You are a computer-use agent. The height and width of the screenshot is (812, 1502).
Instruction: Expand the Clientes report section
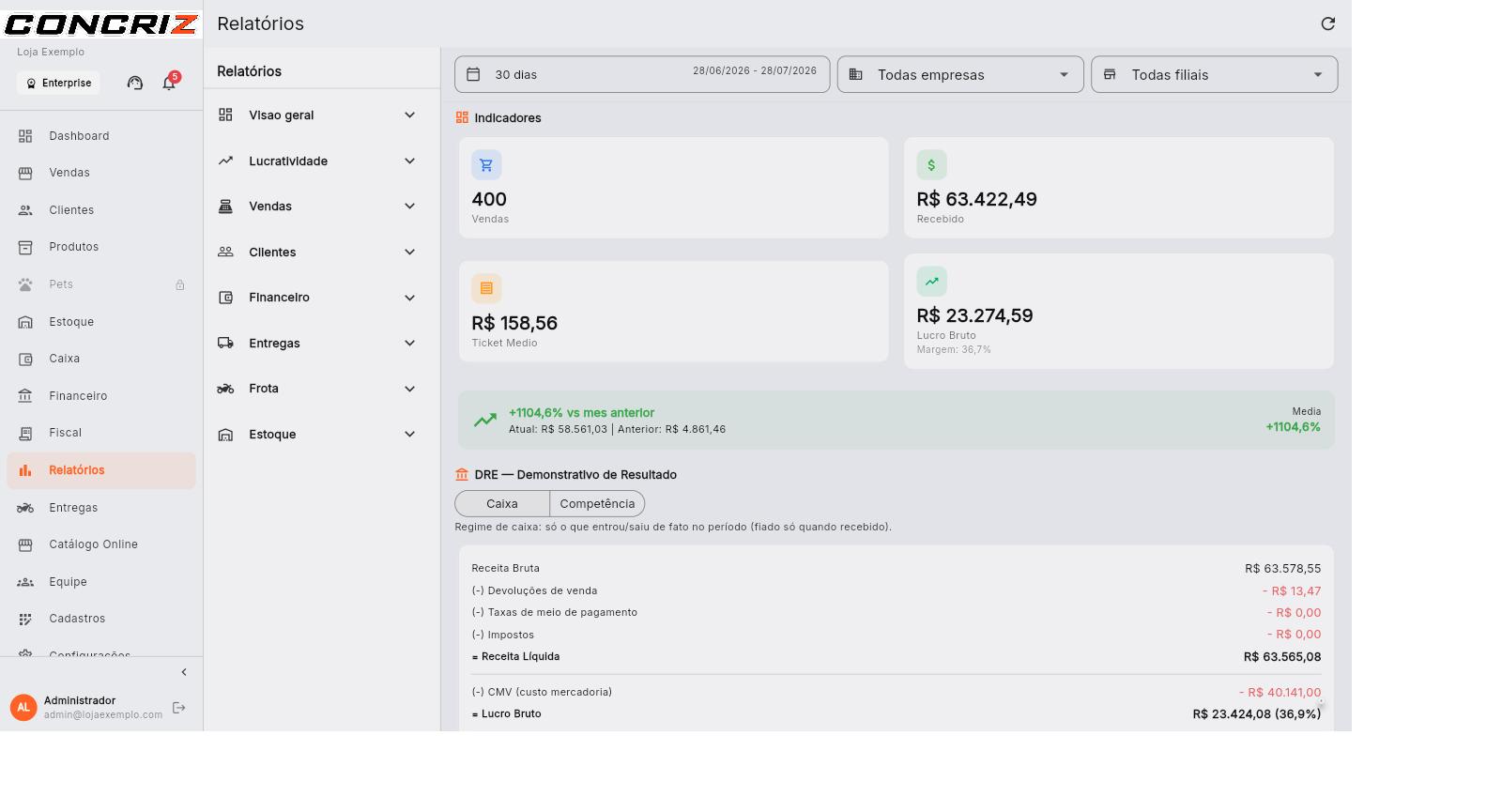[321, 253]
